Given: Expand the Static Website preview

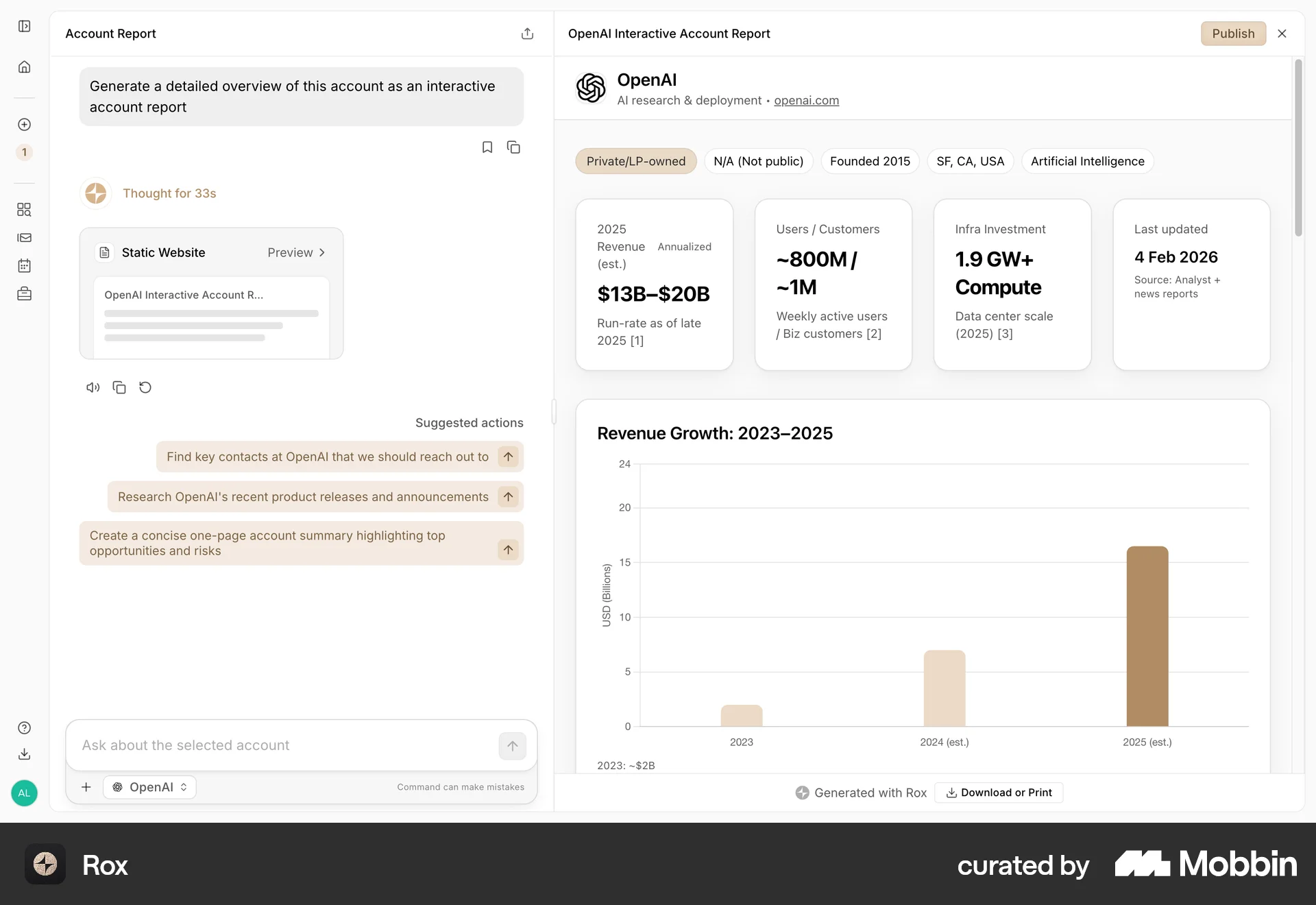Looking at the screenshot, I should pyautogui.click(x=296, y=252).
